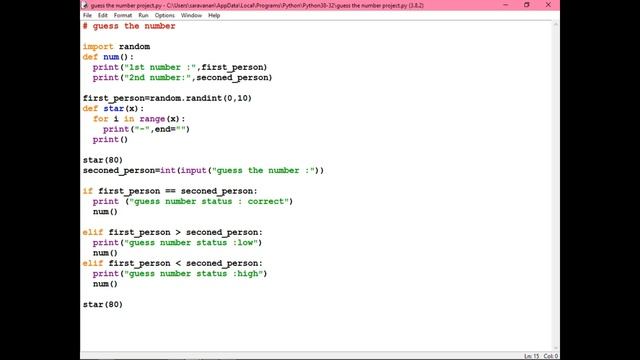
Task: Click the 'def star(x):' line
Action: (x=113, y=109)
